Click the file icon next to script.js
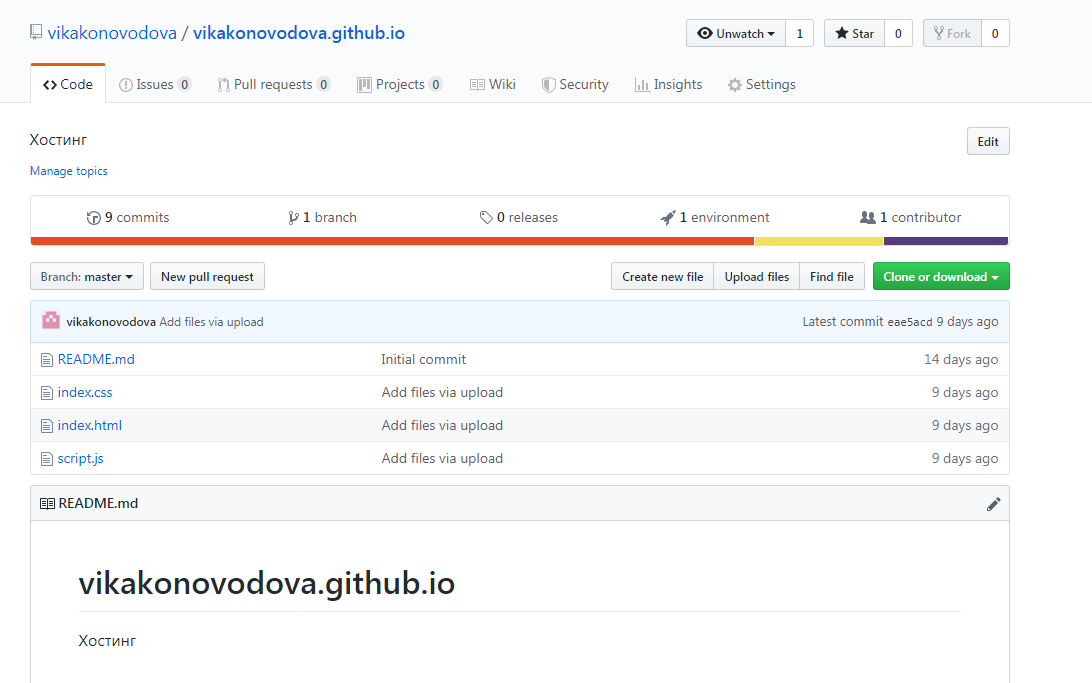Screen dimensions: 1092x683 pos(47,459)
